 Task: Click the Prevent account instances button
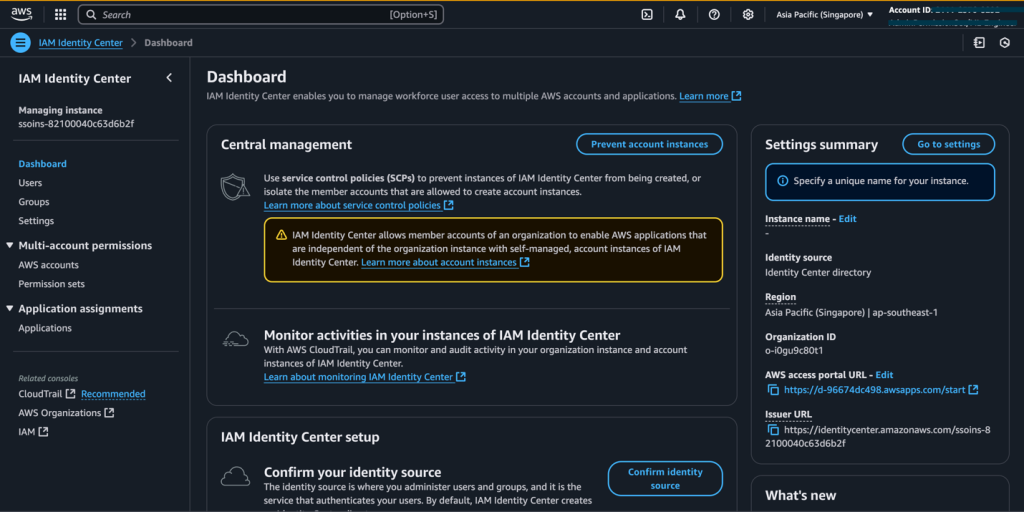pos(649,144)
